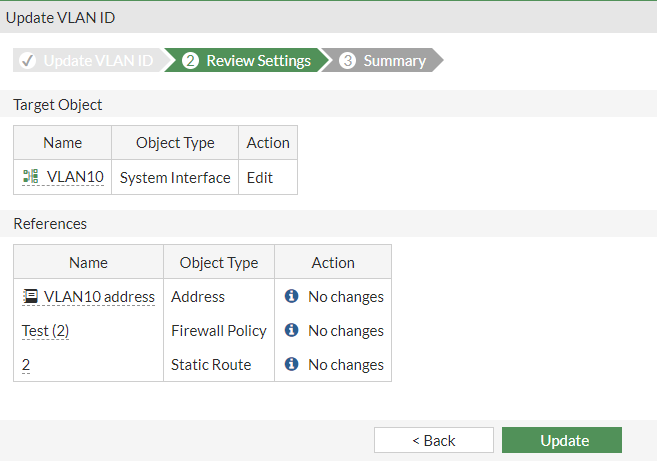Click the info icon in the Firewall Policy row
The width and height of the screenshot is (657, 469).
point(292,330)
